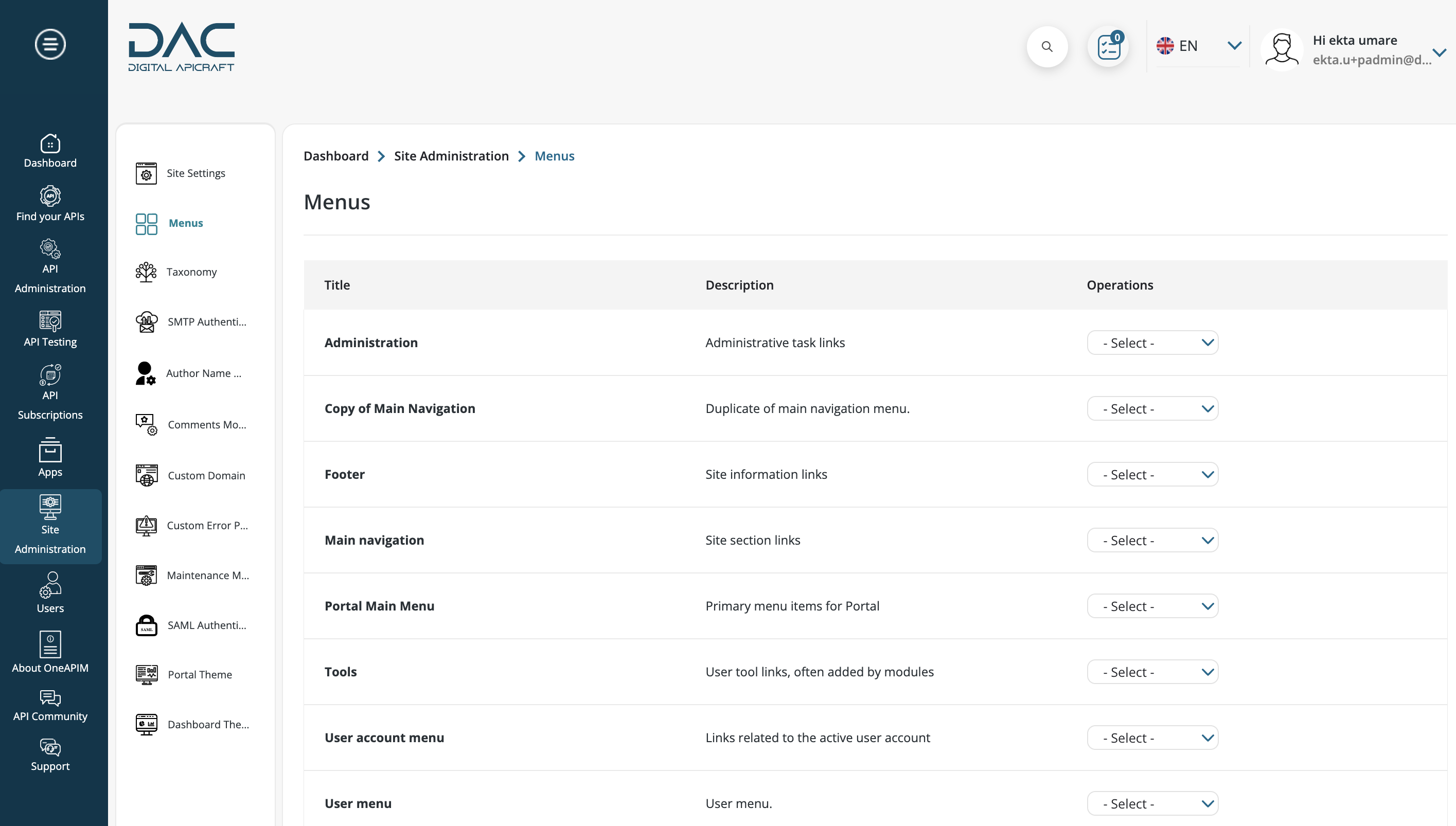Click the Site Administration breadcrumb link
1456x826 pixels.
point(451,156)
